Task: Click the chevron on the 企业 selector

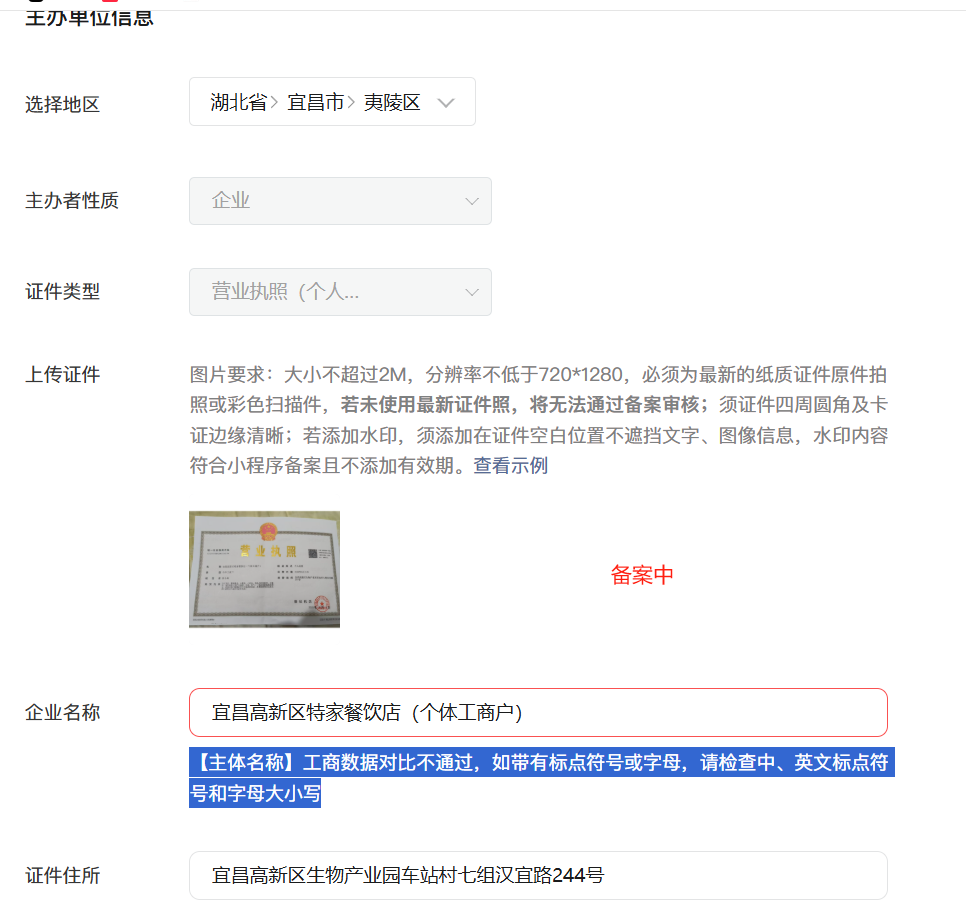Action: pos(471,201)
